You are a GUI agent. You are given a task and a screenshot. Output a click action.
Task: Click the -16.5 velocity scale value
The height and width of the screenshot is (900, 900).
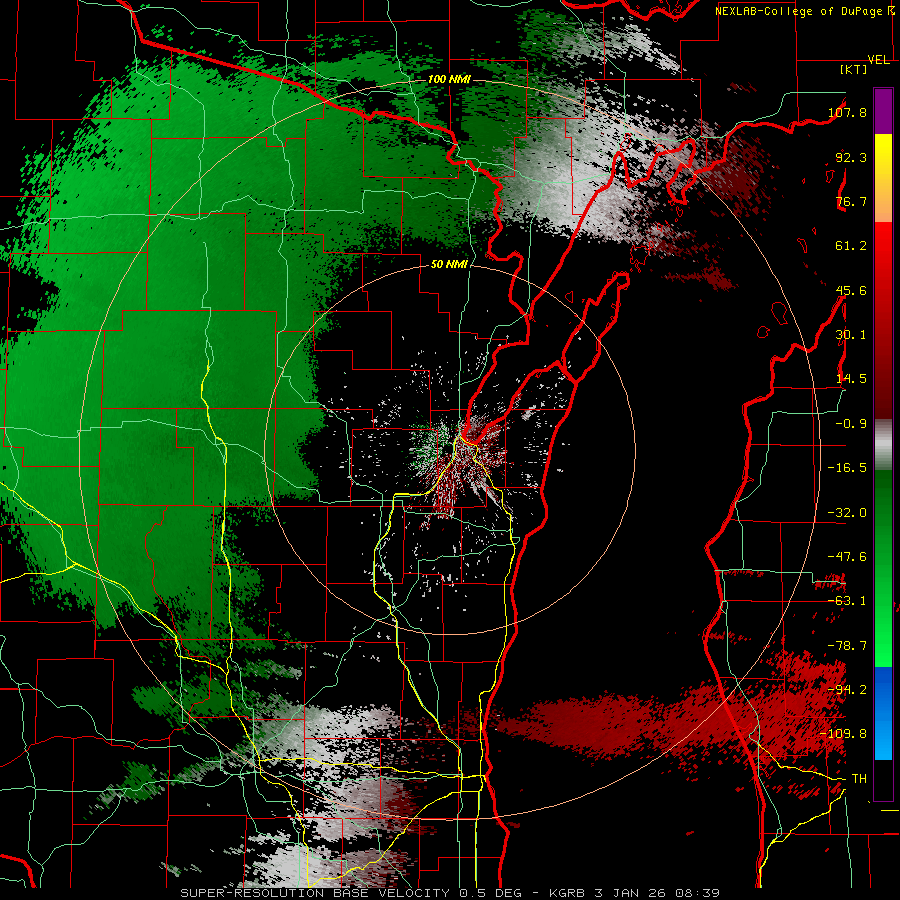tap(847, 468)
